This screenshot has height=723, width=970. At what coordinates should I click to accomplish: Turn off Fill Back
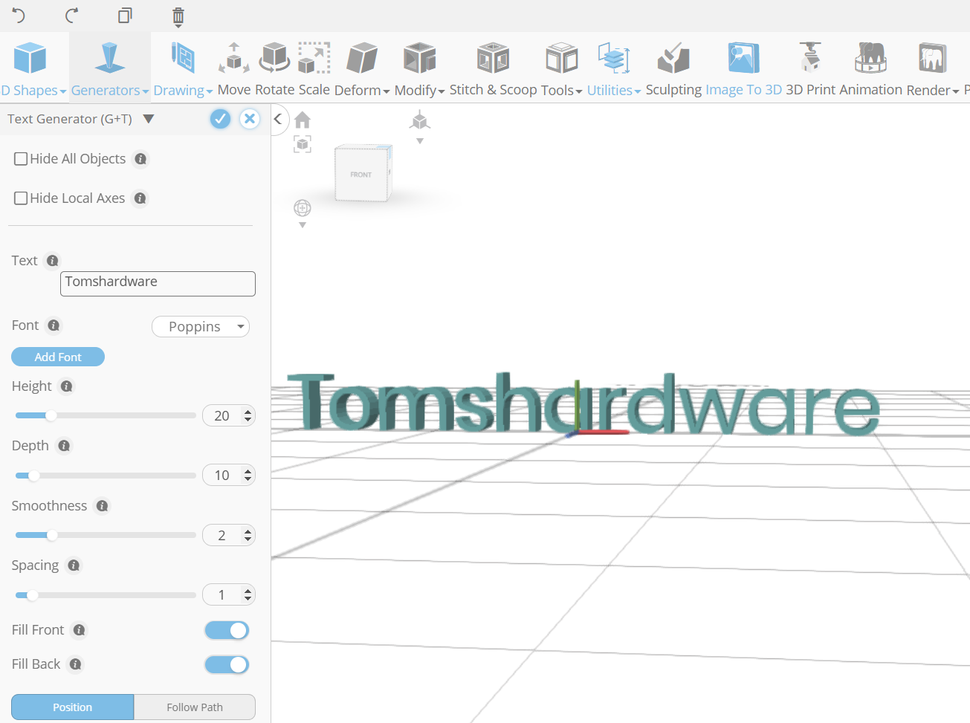226,664
